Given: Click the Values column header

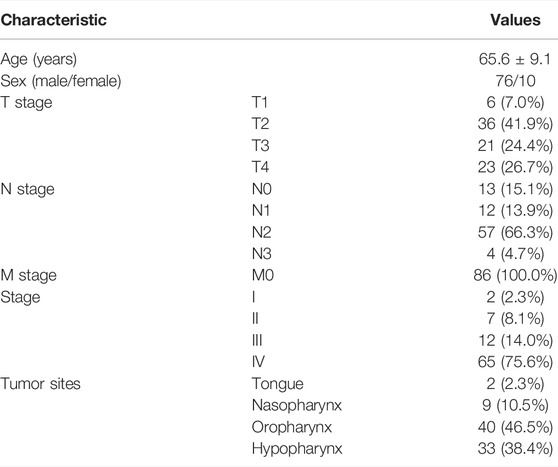Looking at the screenshot, I should 515,20.
